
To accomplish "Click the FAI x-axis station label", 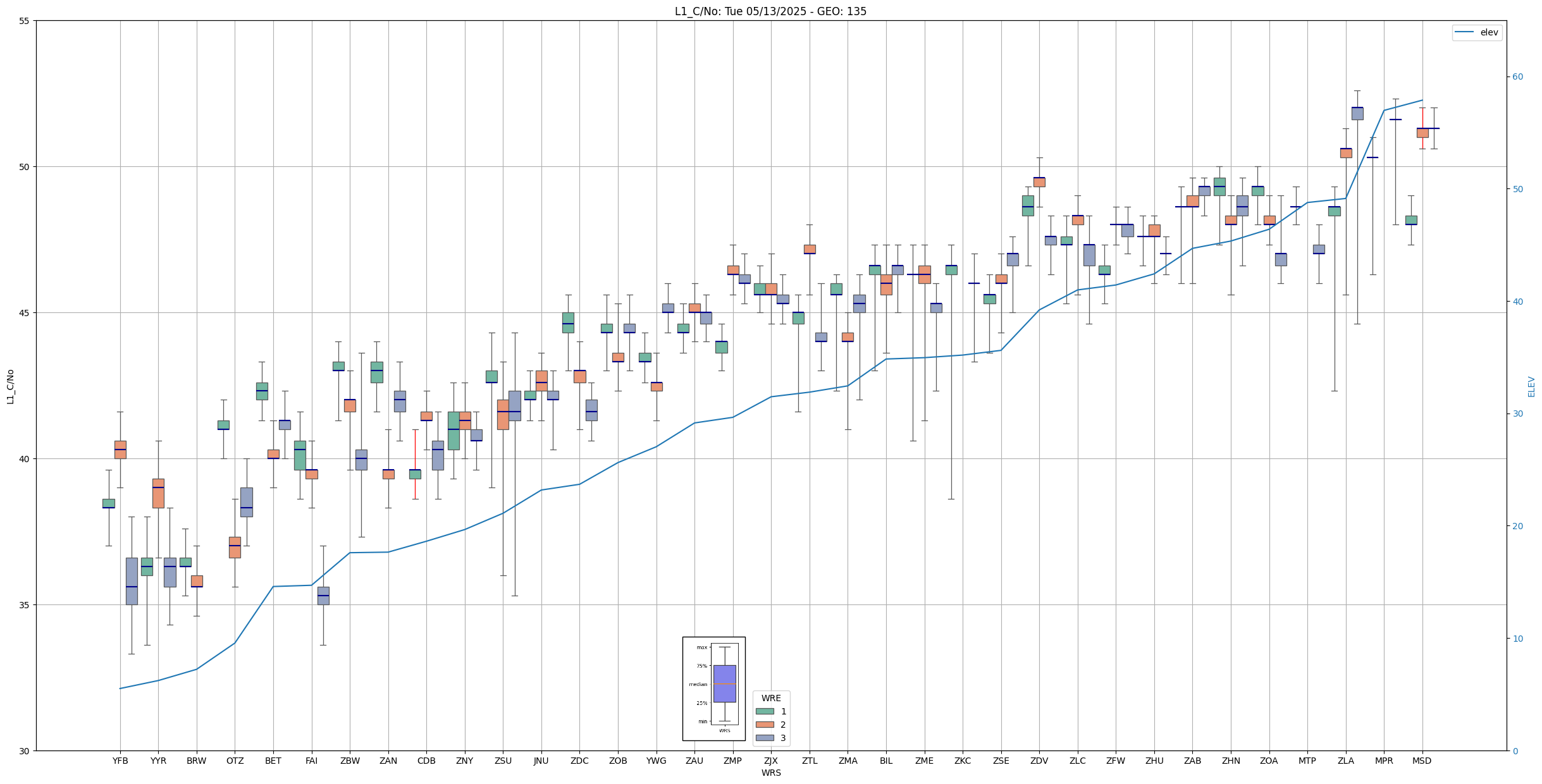I will click(x=311, y=761).
